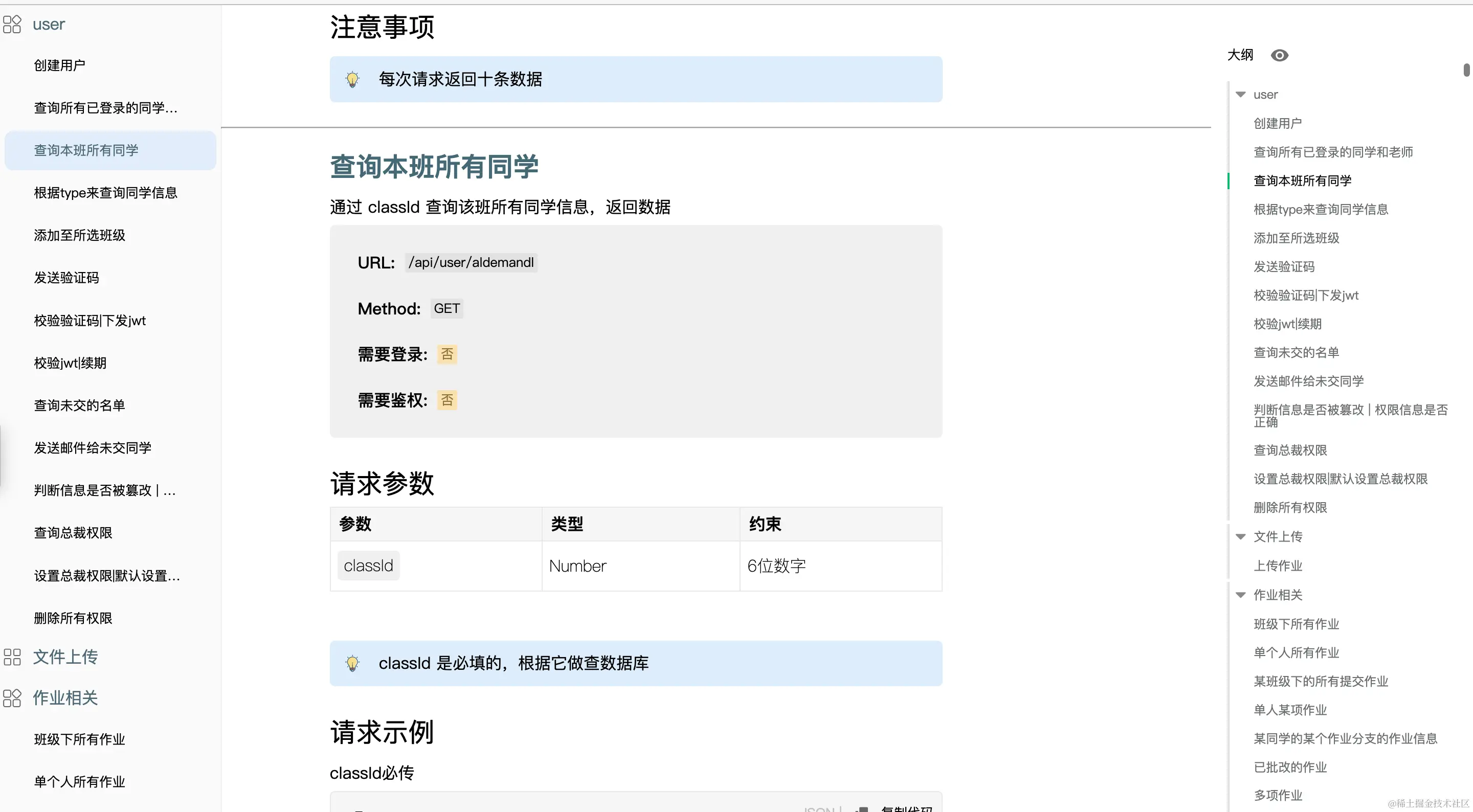
Task: Click lightbulb icon in classId 是必填的 note
Action: coord(353,663)
